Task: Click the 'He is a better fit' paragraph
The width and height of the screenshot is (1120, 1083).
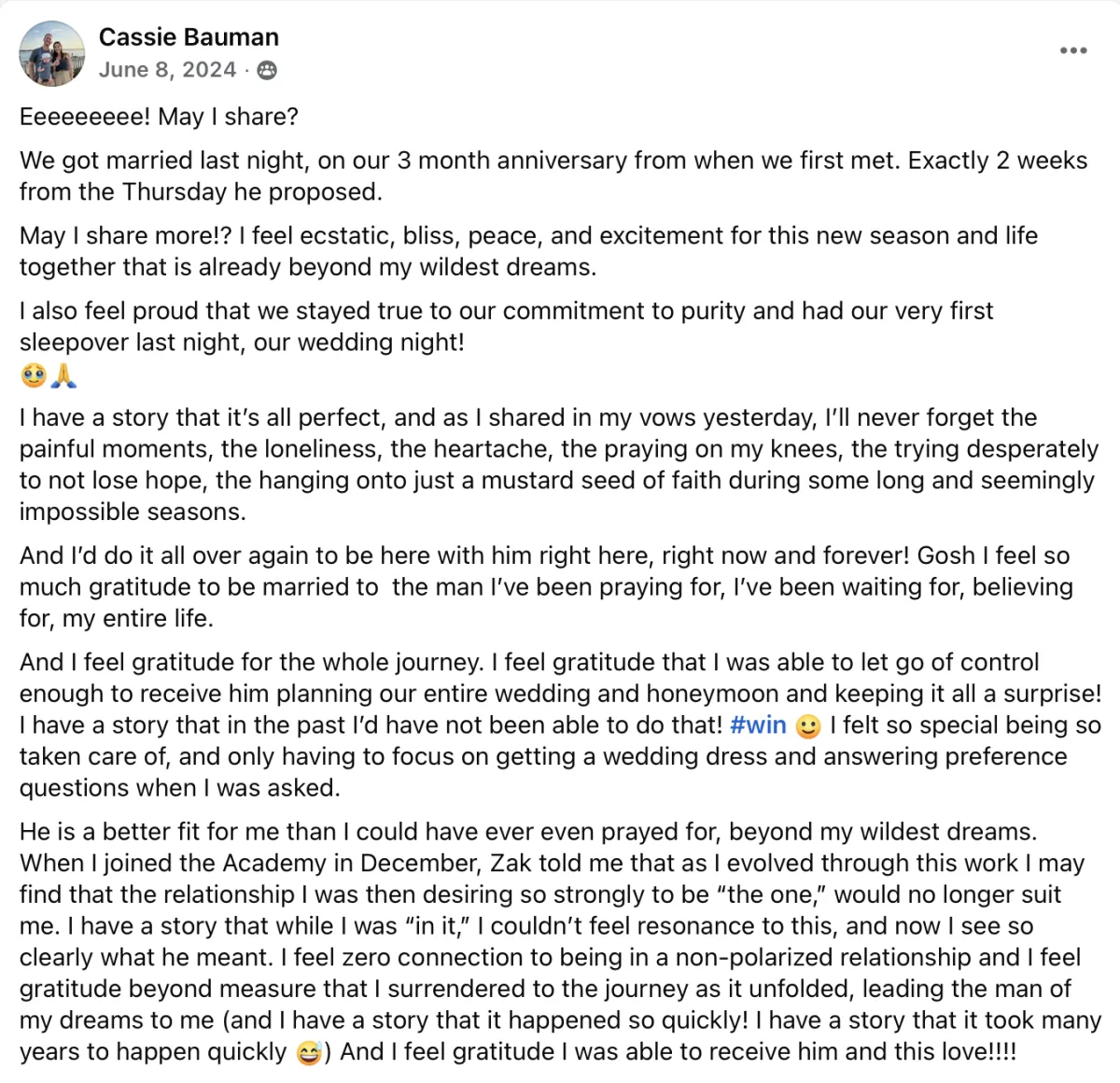Action: 560,942
